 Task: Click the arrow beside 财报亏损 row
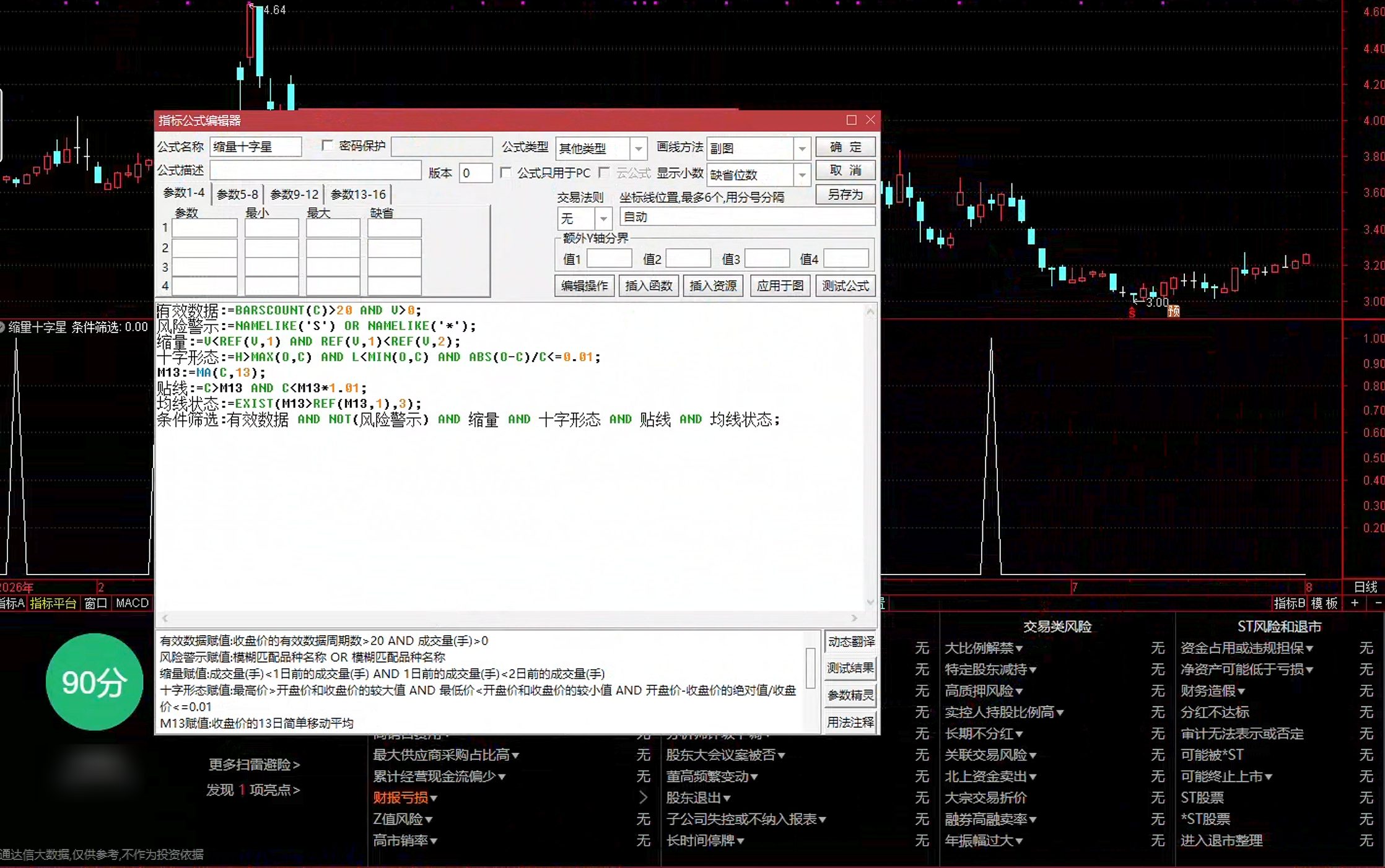point(643,797)
